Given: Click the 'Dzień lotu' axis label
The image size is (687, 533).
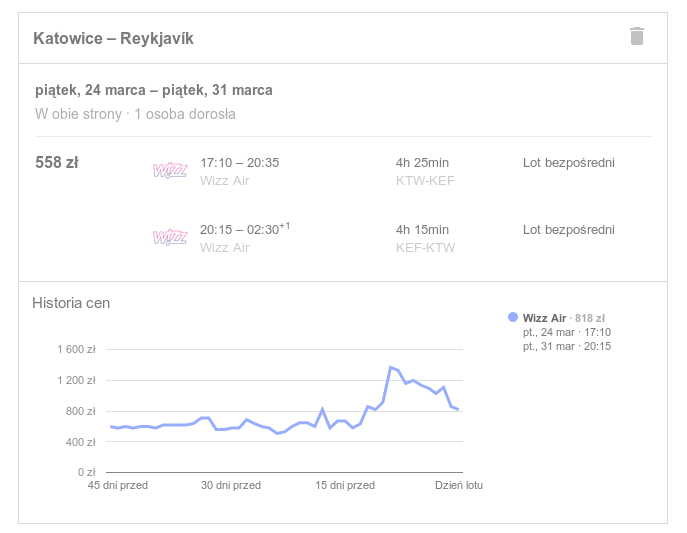Looking at the screenshot, I should 459,485.
